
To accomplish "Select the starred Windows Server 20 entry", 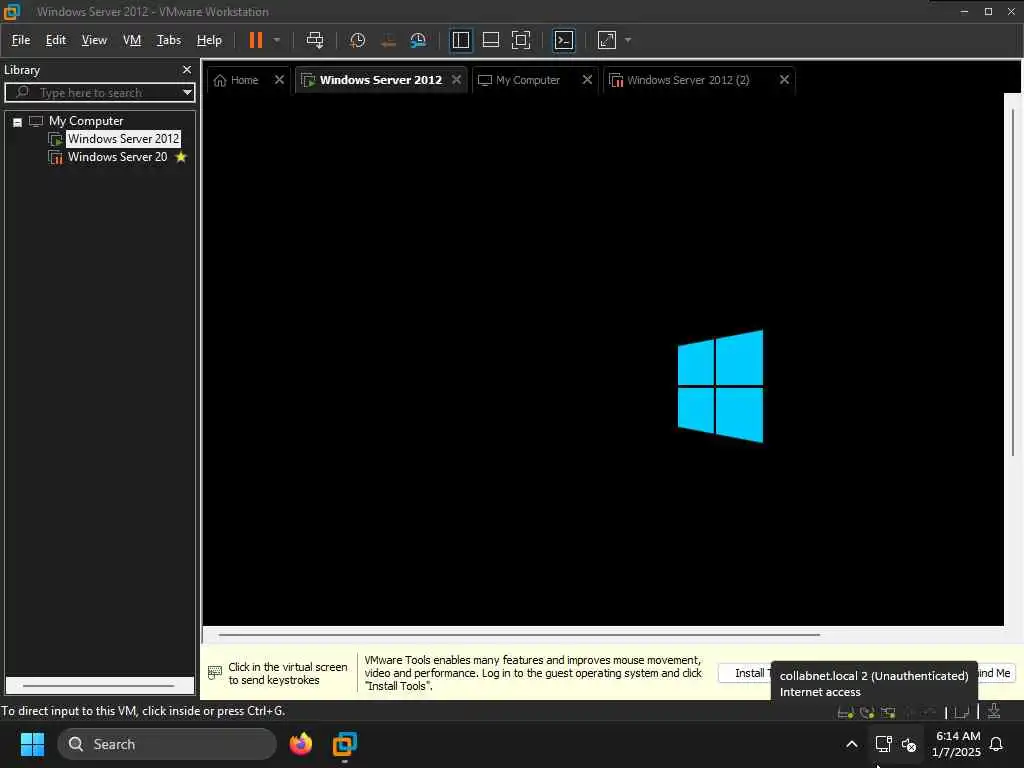I will coord(118,157).
